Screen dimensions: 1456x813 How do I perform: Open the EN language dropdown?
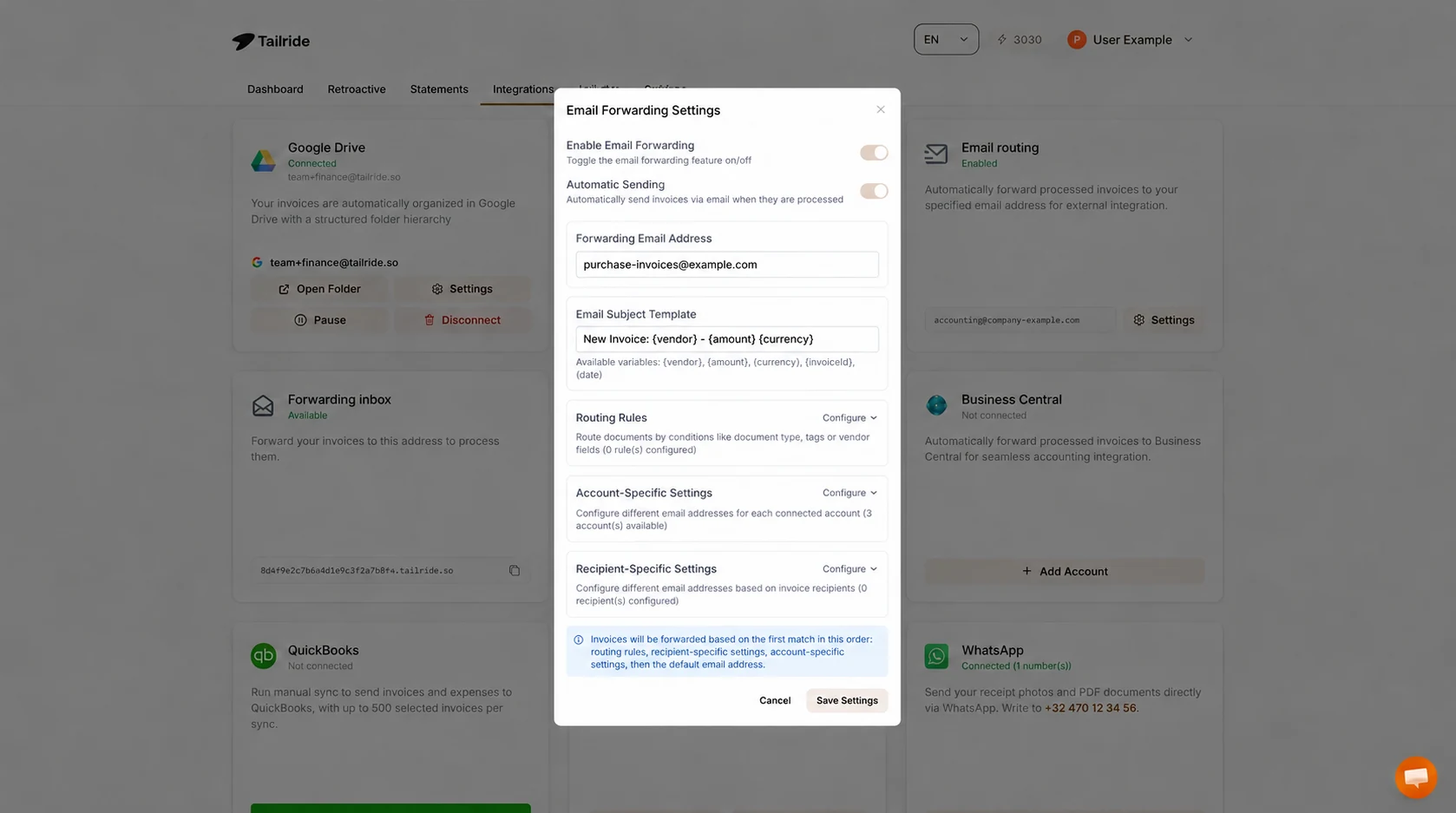[946, 40]
